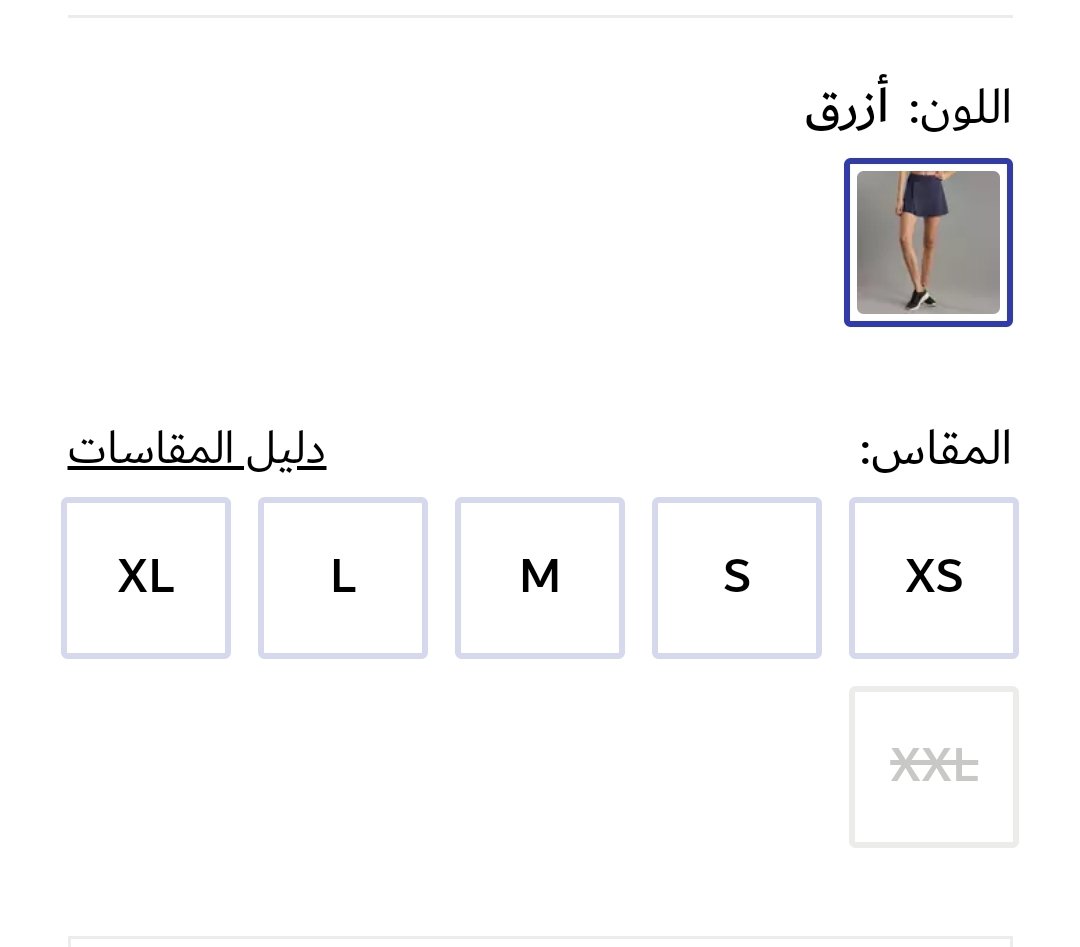This screenshot has width=1080, height=947.
Task: Select the blue skirt color swatch
Action: point(928,243)
